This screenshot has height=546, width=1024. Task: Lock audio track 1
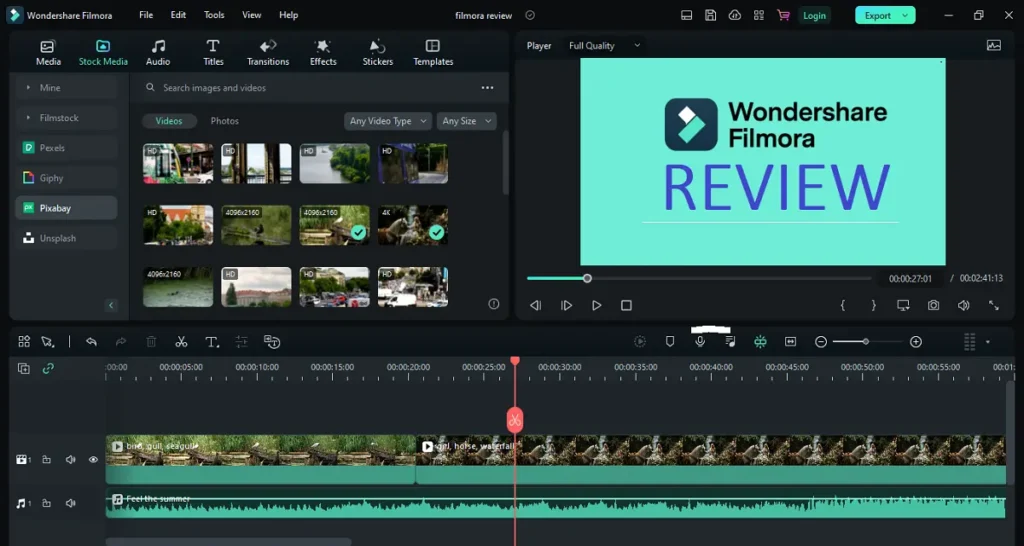(x=46, y=504)
